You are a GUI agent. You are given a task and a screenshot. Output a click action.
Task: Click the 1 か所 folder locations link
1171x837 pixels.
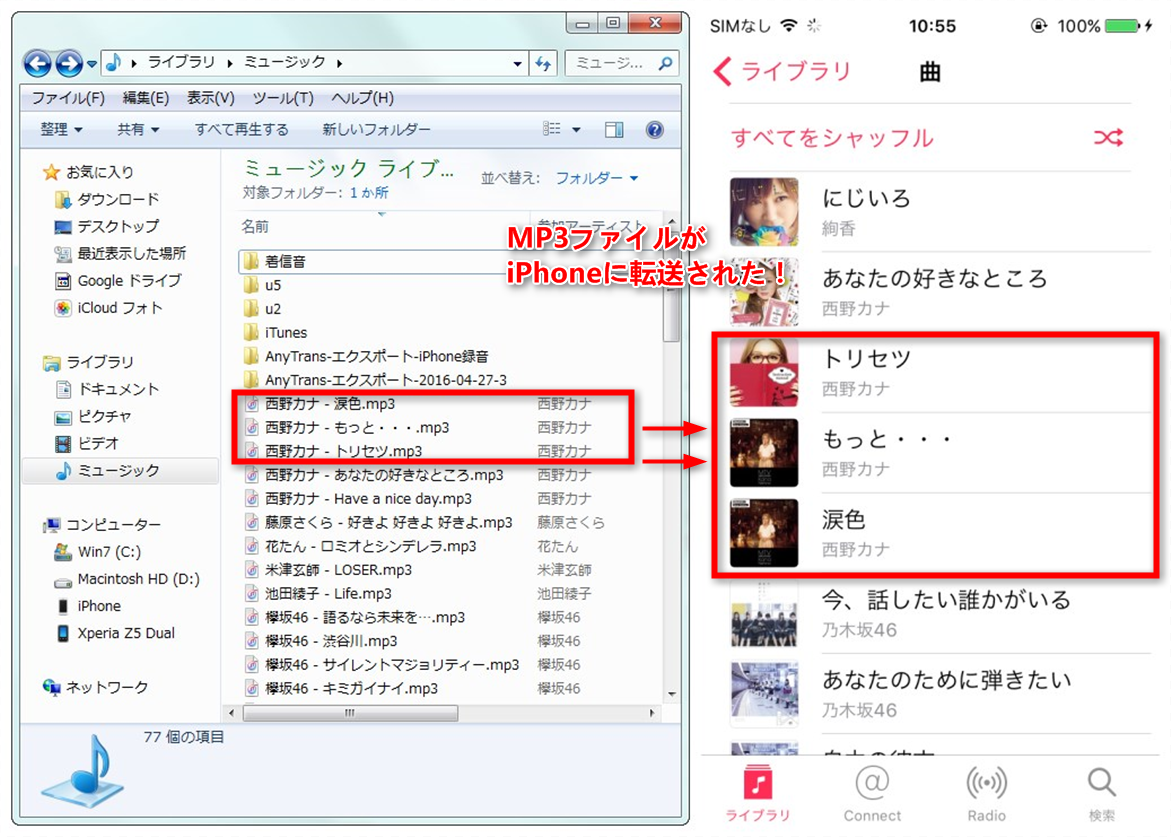click(x=369, y=193)
